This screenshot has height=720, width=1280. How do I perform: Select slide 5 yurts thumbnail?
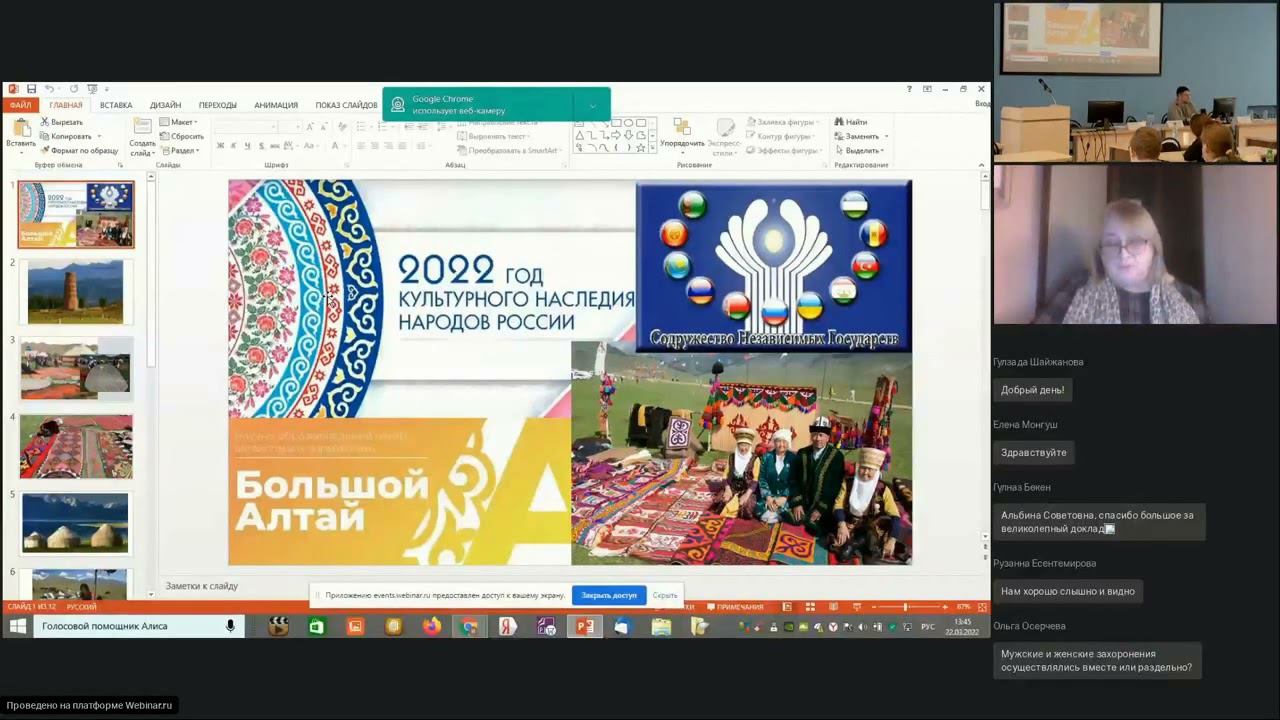point(76,523)
